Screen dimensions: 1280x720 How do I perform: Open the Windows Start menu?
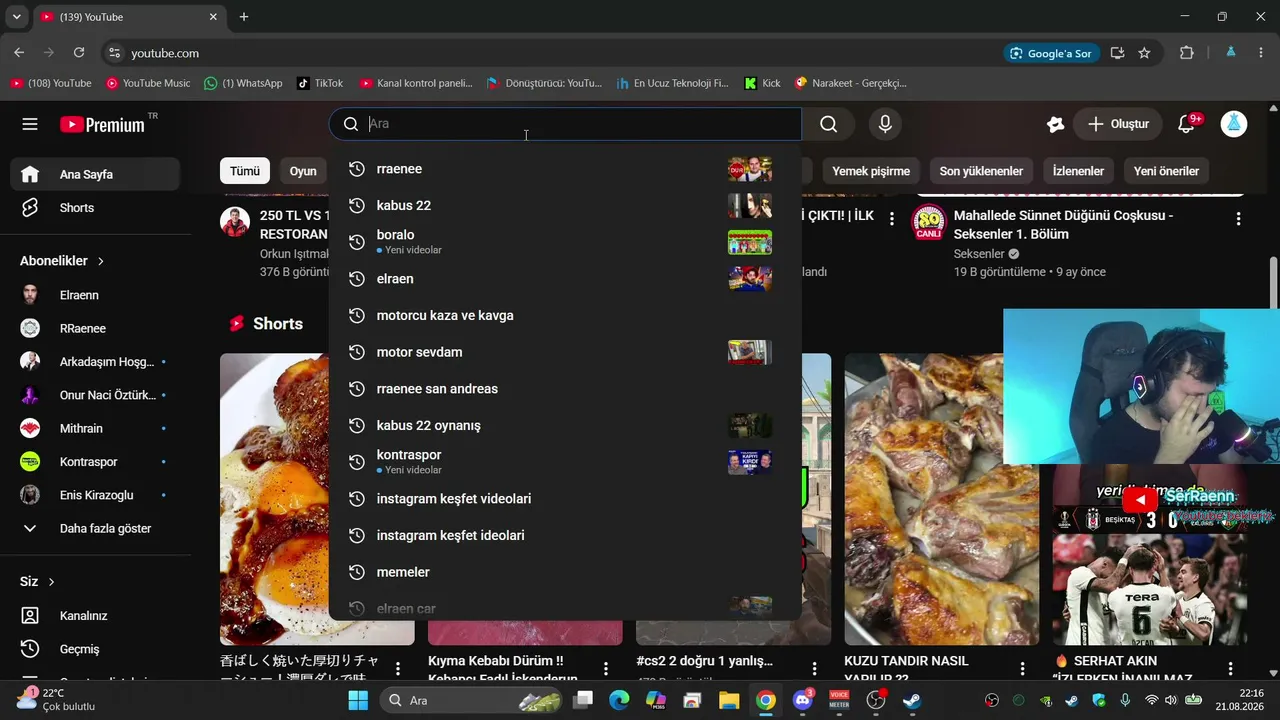click(358, 700)
